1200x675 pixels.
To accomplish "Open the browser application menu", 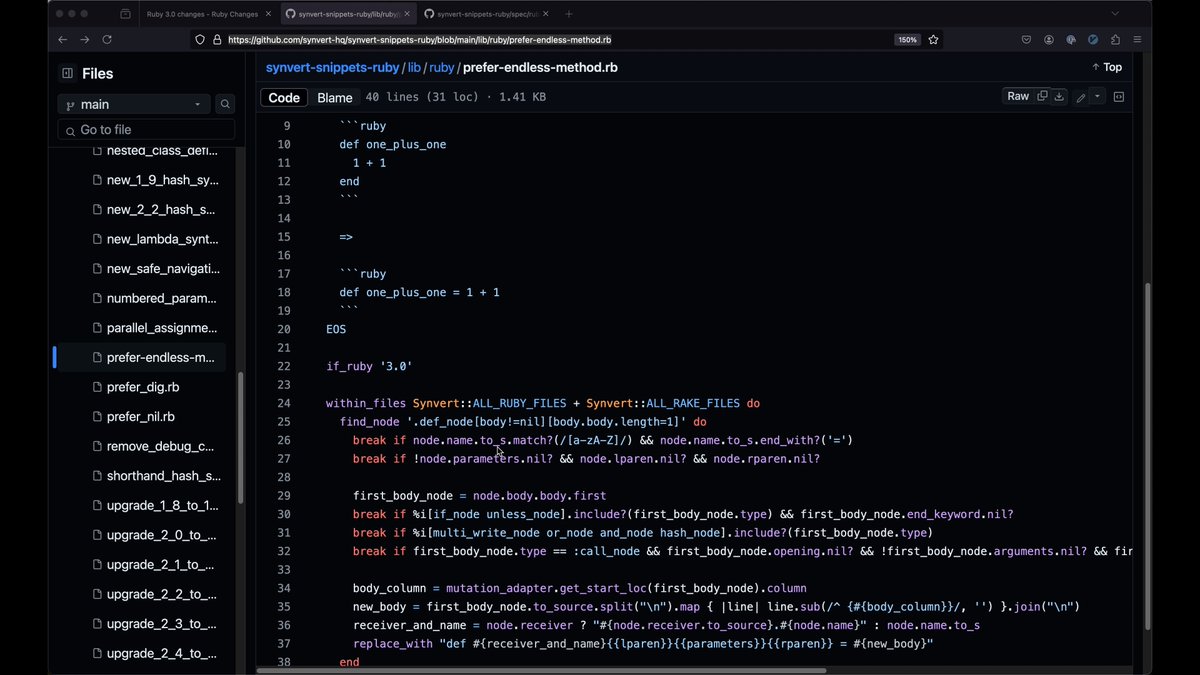I will point(1137,40).
